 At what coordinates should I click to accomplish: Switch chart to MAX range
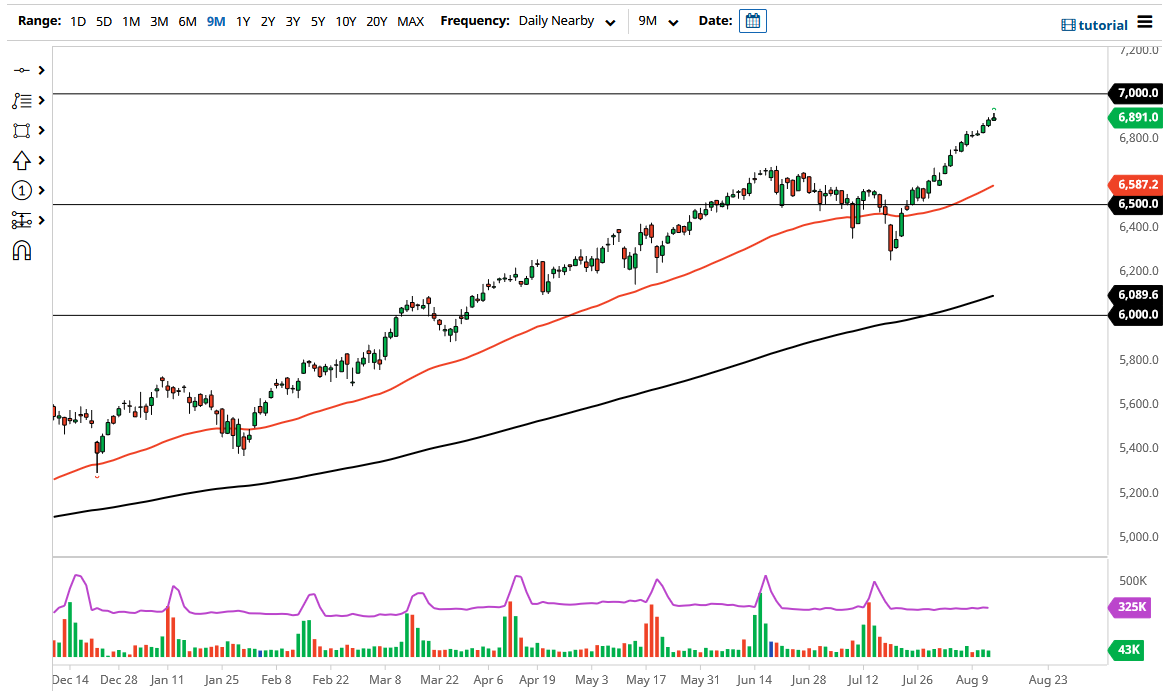tap(410, 20)
